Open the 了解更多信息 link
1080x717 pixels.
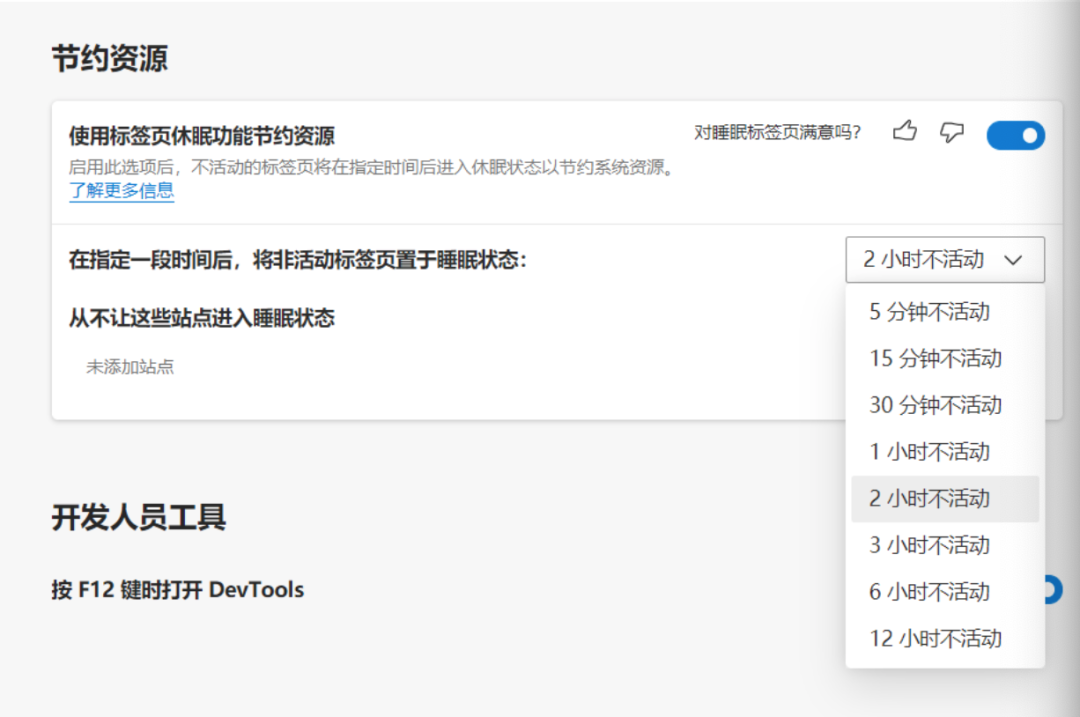[121, 190]
